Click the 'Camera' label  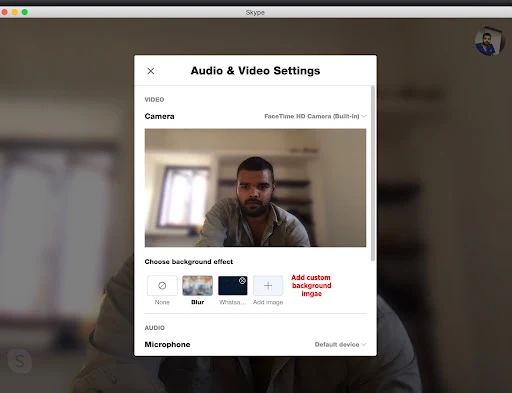coord(159,116)
